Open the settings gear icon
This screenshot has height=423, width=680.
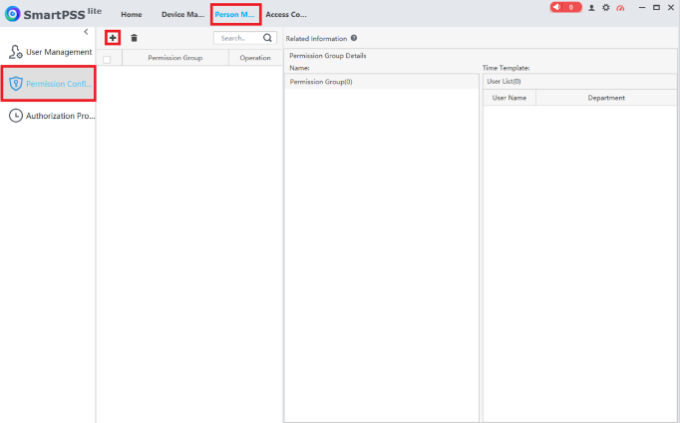pos(606,8)
